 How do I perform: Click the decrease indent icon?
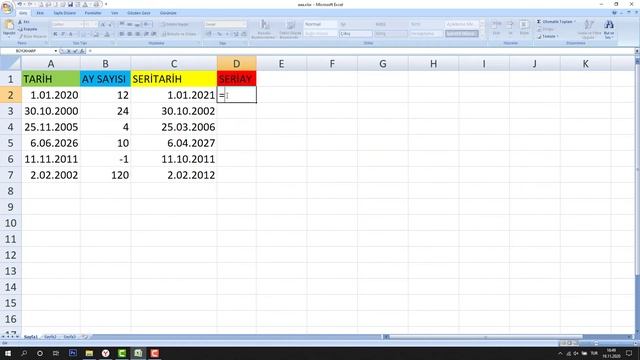[146, 34]
